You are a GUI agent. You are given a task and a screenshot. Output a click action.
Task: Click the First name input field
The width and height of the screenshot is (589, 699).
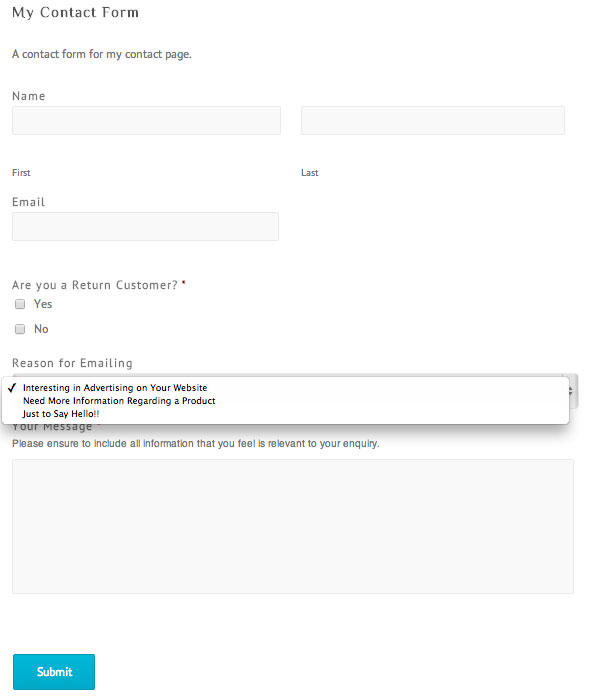coord(146,120)
